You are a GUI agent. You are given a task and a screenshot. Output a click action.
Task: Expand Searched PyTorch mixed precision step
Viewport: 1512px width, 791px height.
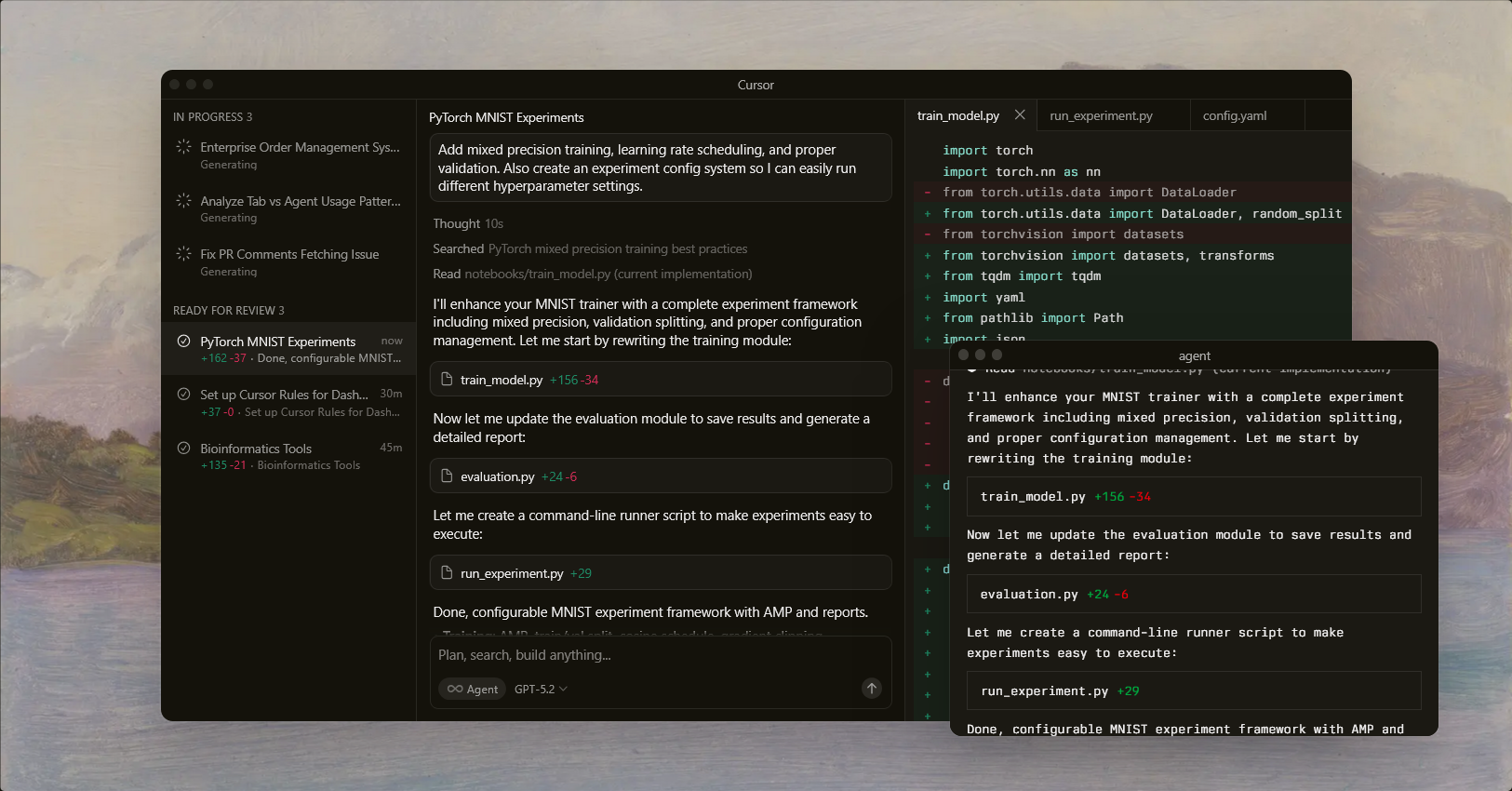pos(590,248)
